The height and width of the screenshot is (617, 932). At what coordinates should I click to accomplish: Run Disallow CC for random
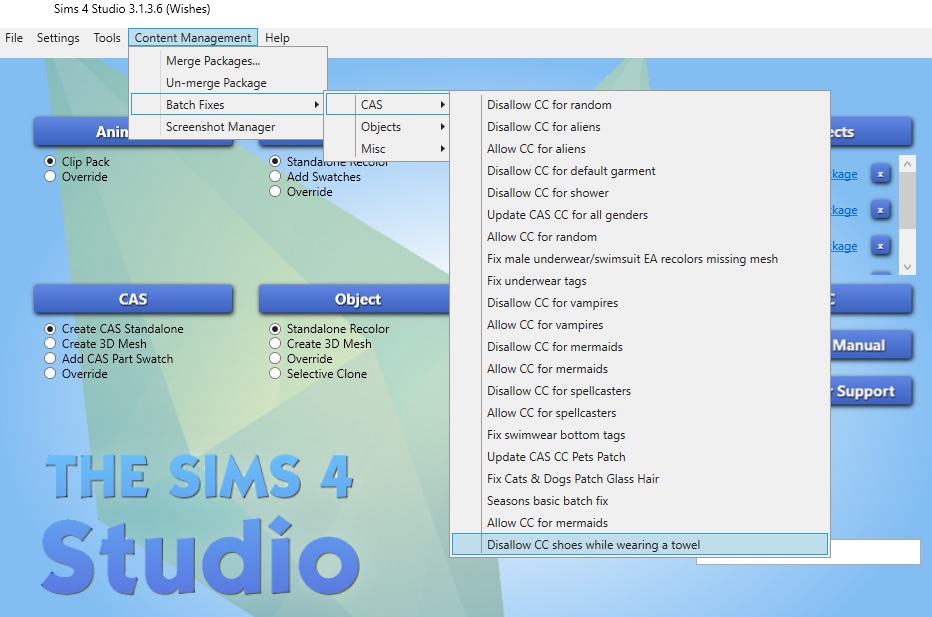(x=640, y=105)
